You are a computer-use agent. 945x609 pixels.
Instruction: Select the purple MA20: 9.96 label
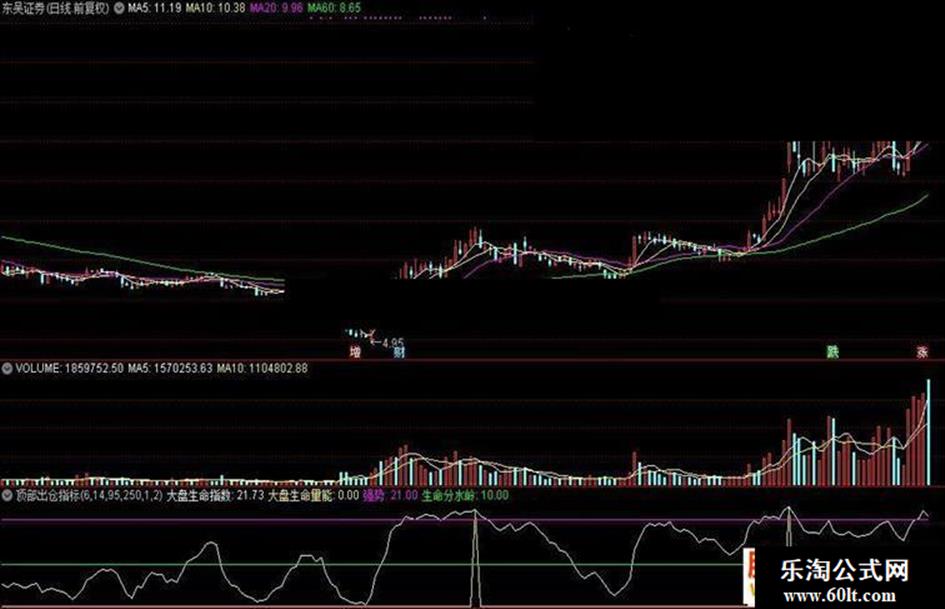coord(276,8)
